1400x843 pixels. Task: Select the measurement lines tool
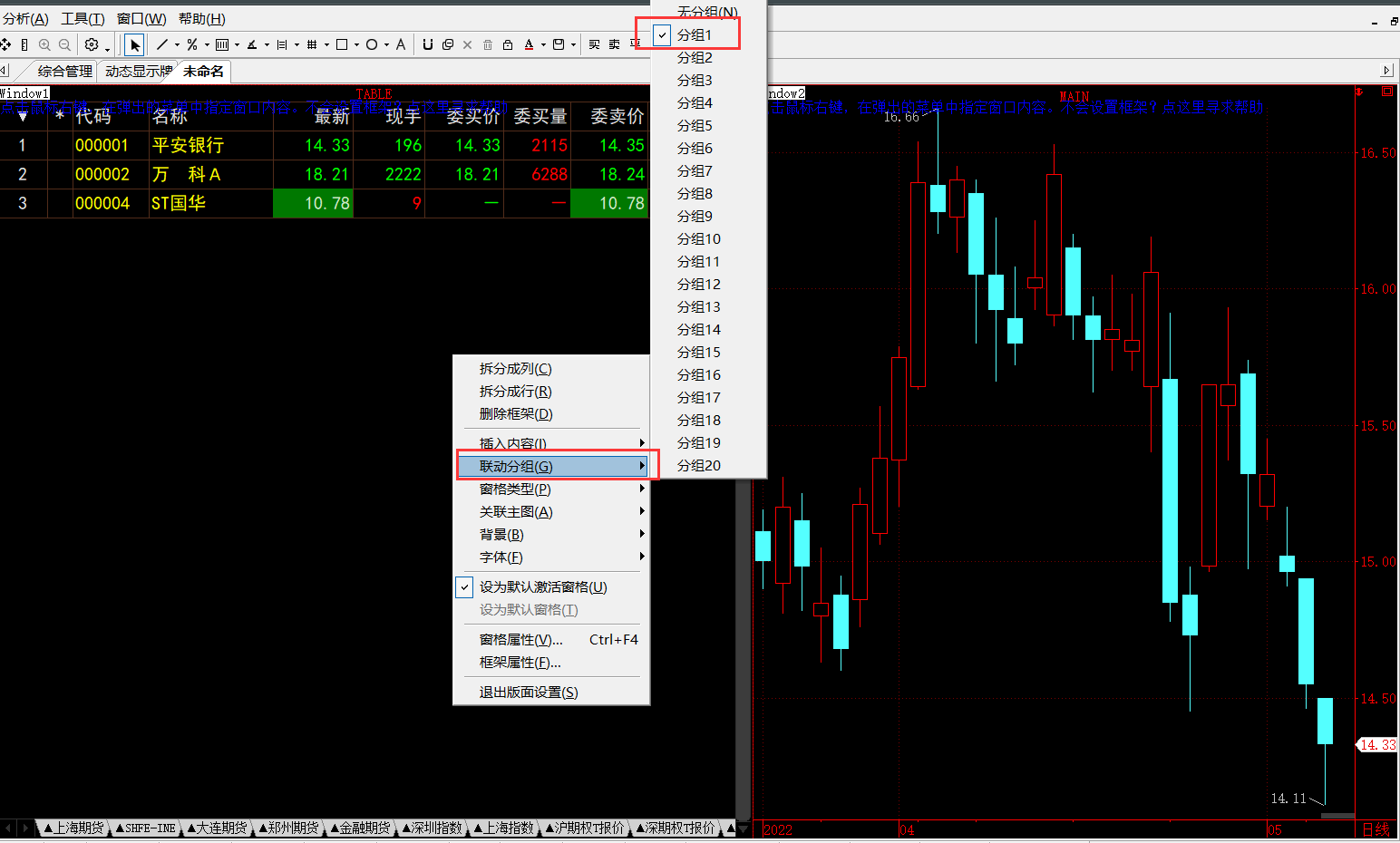click(282, 44)
